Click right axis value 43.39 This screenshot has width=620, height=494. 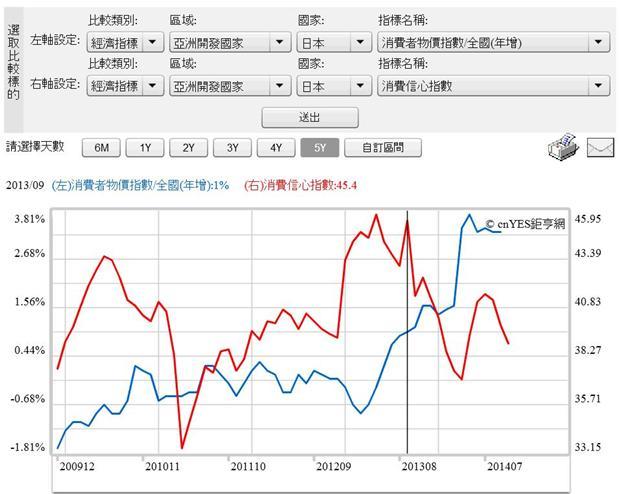point(588,253)
